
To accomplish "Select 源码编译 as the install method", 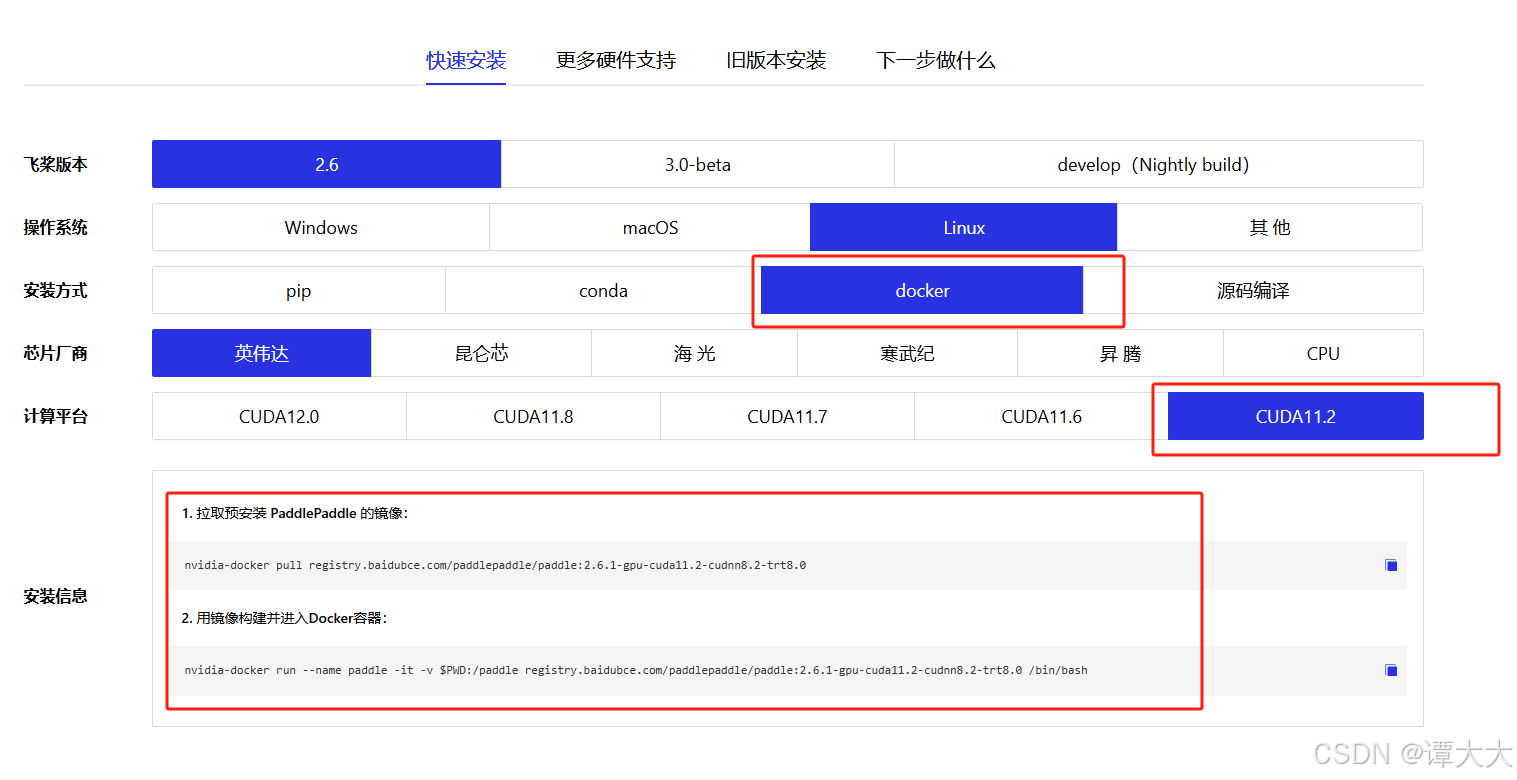I will pos(1253,290).
